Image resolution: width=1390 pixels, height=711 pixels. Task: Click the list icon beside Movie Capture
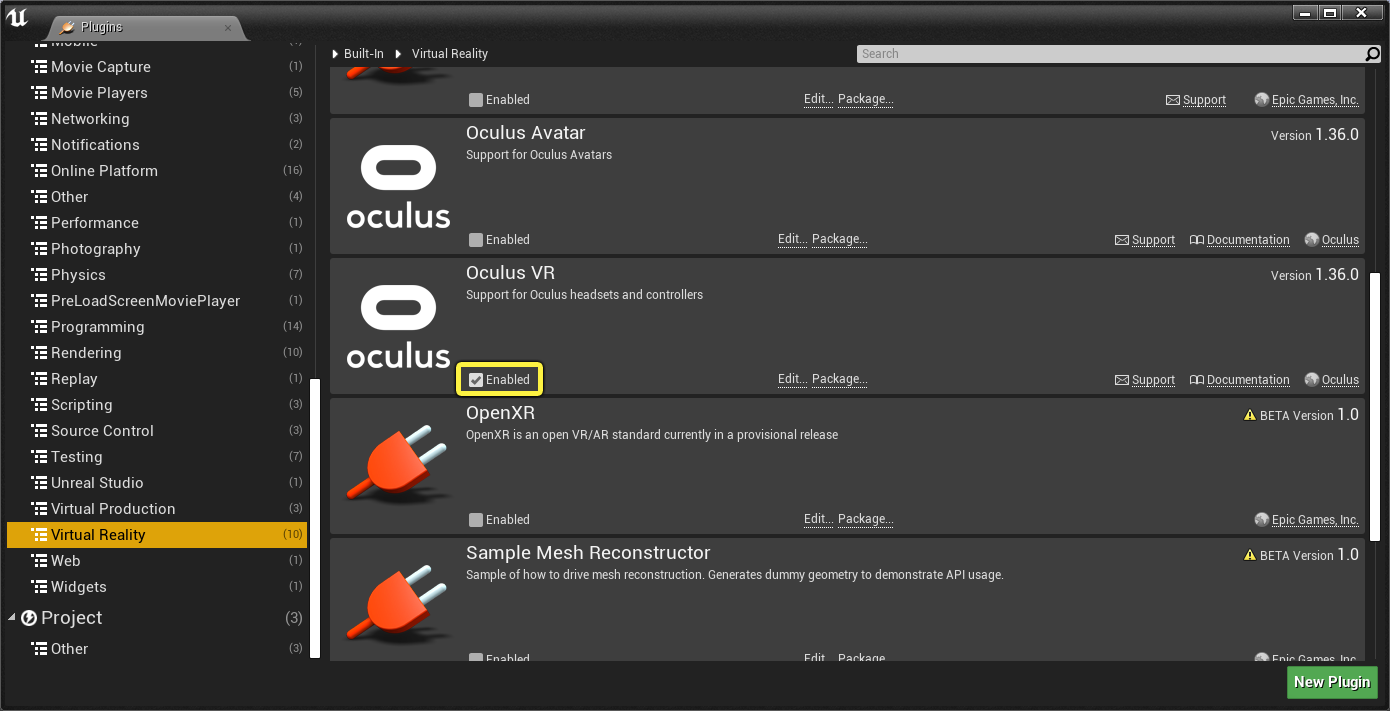[39, 67]
